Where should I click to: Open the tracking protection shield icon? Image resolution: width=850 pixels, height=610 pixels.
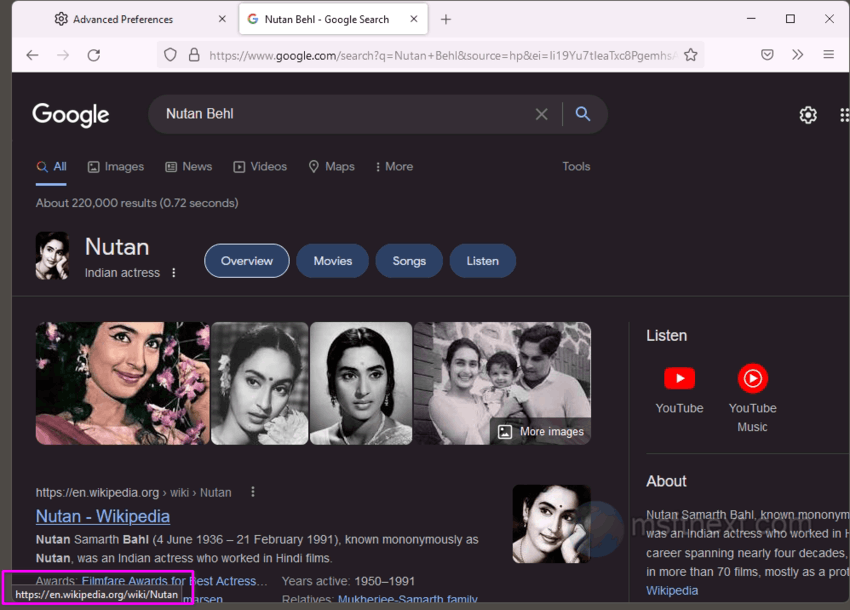tap(170, 55)
